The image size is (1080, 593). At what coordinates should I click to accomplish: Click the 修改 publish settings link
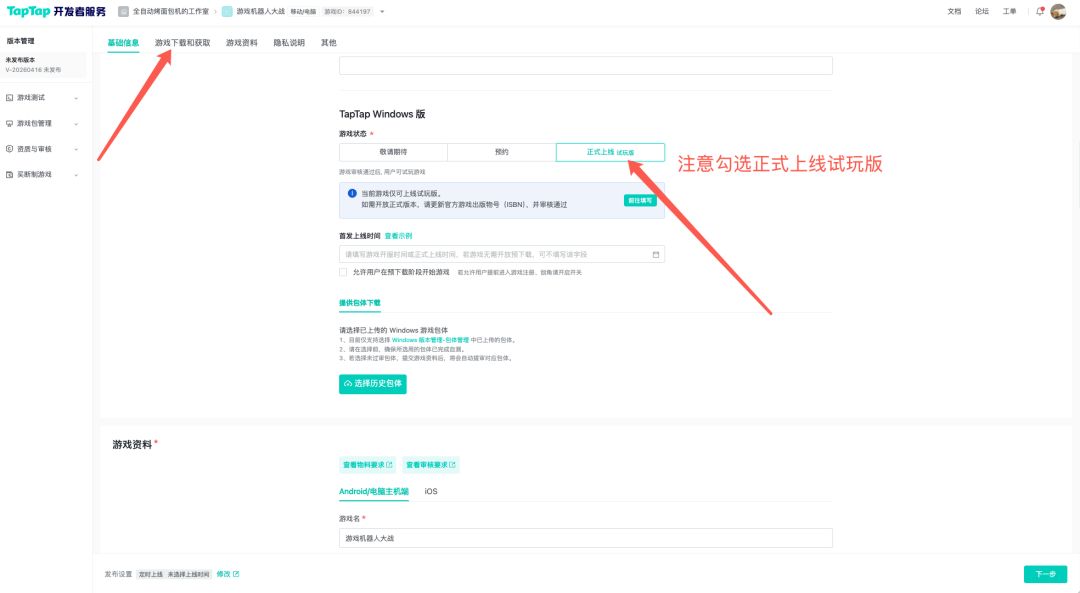click(223, 574)
